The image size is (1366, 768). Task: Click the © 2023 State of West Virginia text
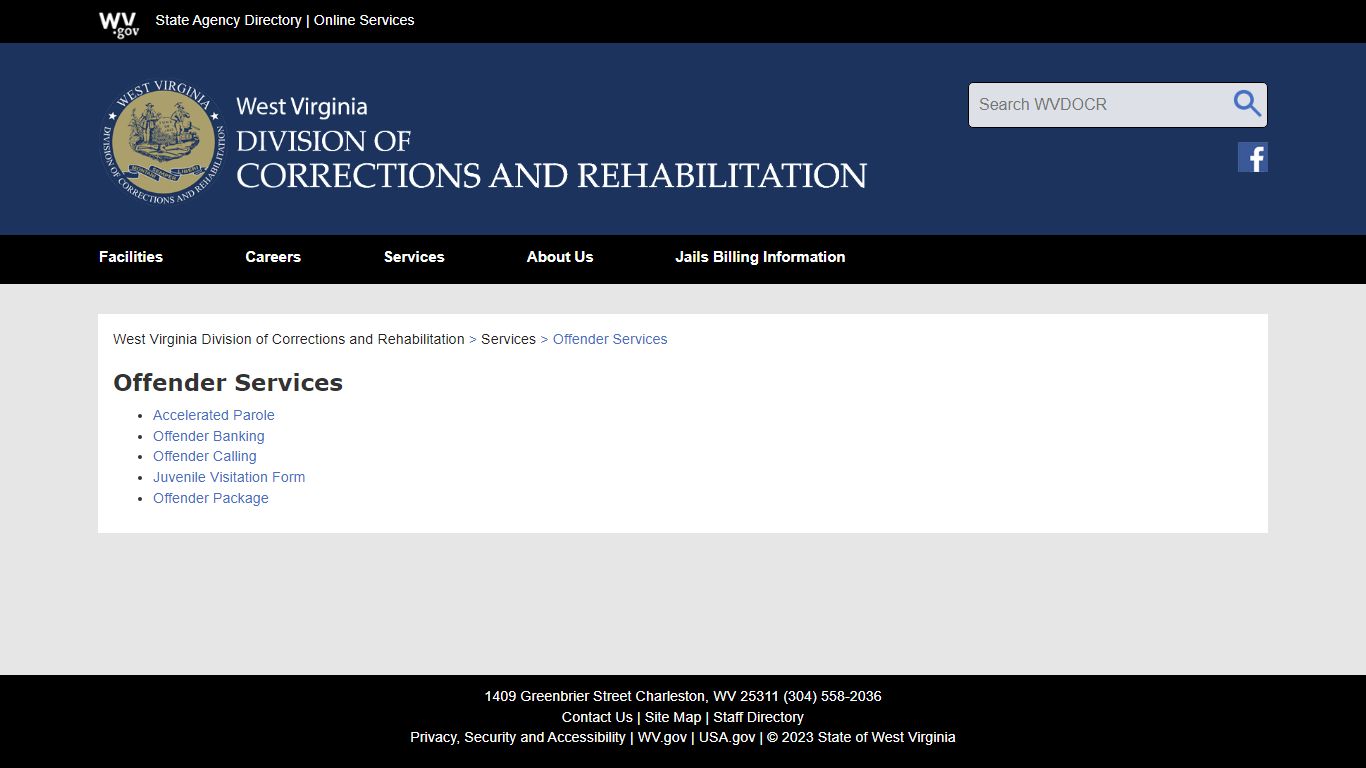861,737
